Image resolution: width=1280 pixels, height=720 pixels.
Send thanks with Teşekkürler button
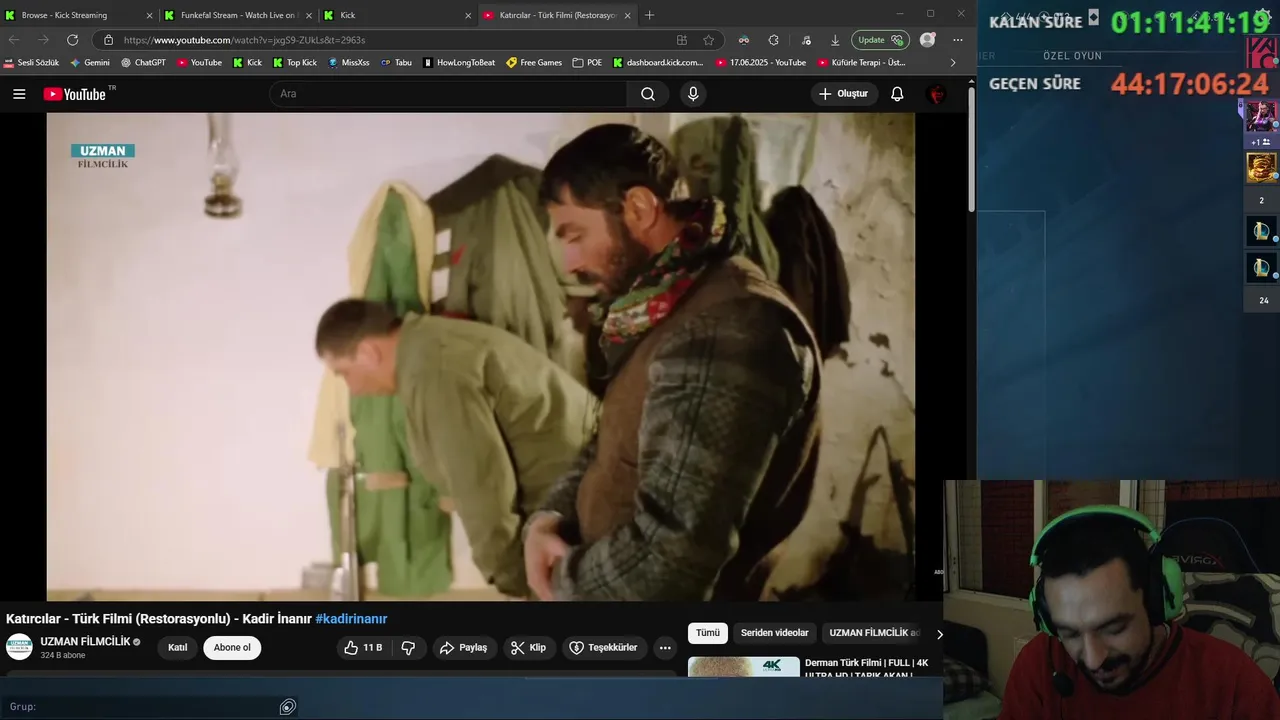603,648
